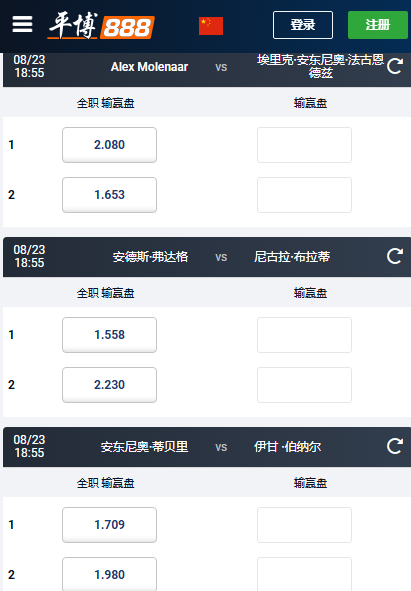Image resolution: width=411 pixels, height=591 pixels.
Task: Choose the 1.980 odds for 伊甘·伯纳尔
Action: 109,574
